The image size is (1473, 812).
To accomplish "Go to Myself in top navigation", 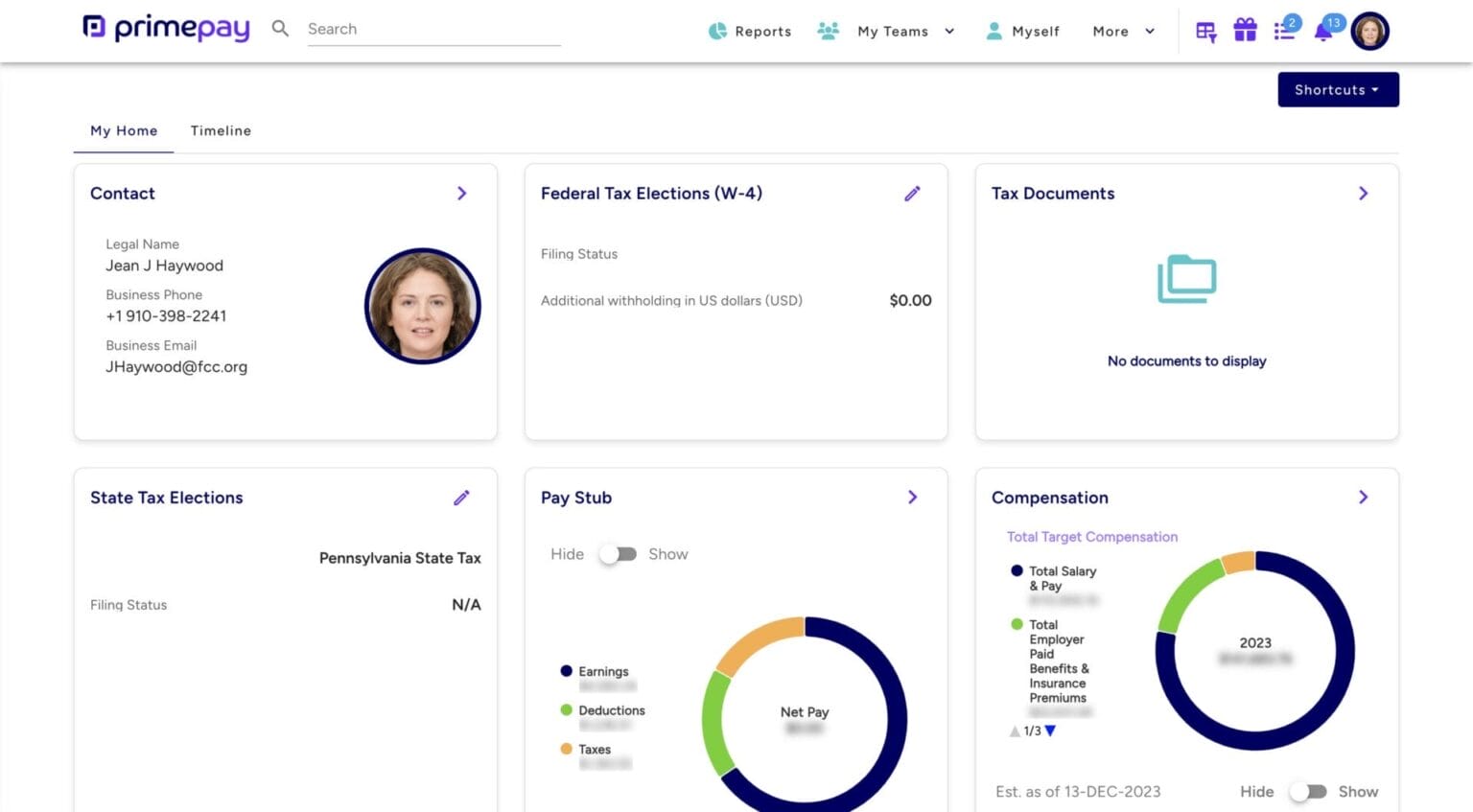I will (1022, 32).
